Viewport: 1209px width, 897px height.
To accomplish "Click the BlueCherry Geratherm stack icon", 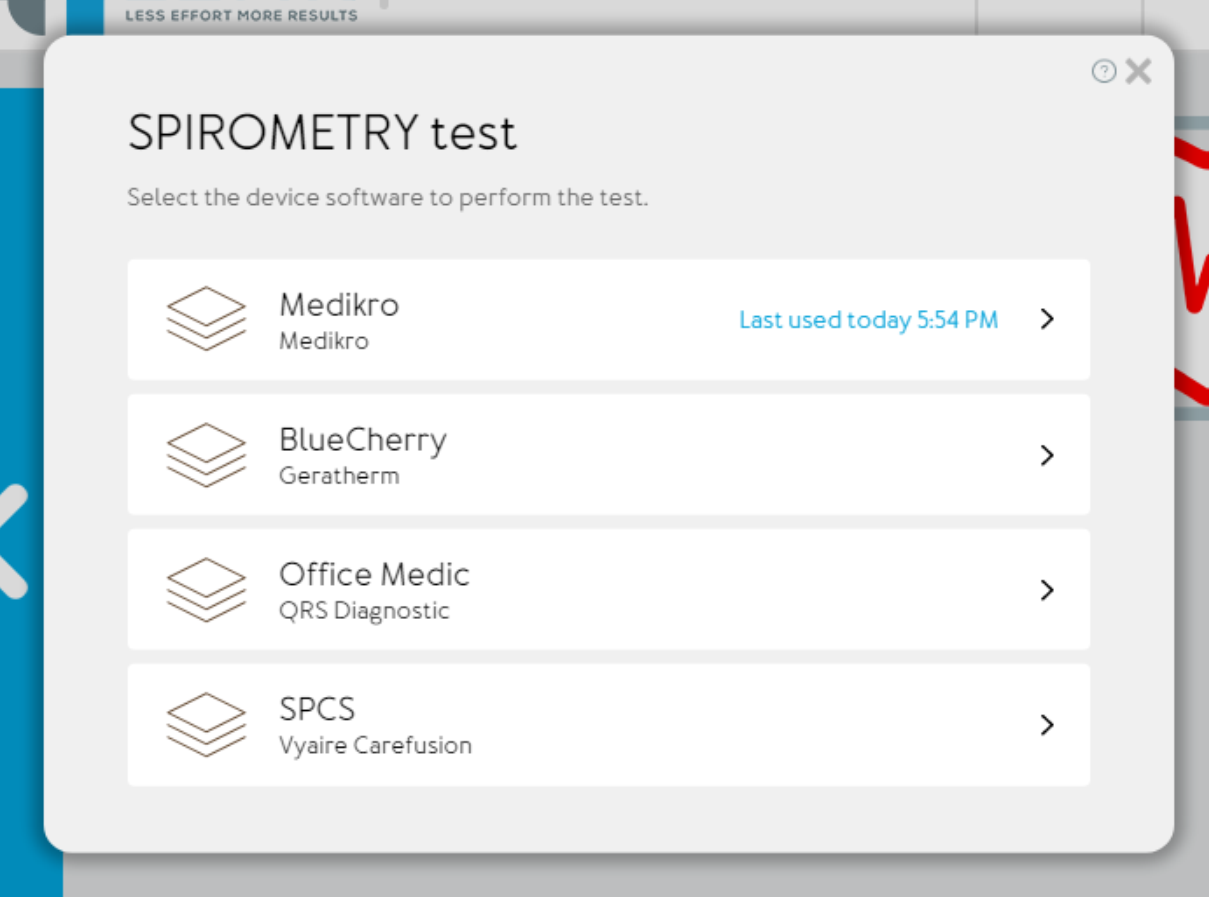I will (x=206, y=455).
